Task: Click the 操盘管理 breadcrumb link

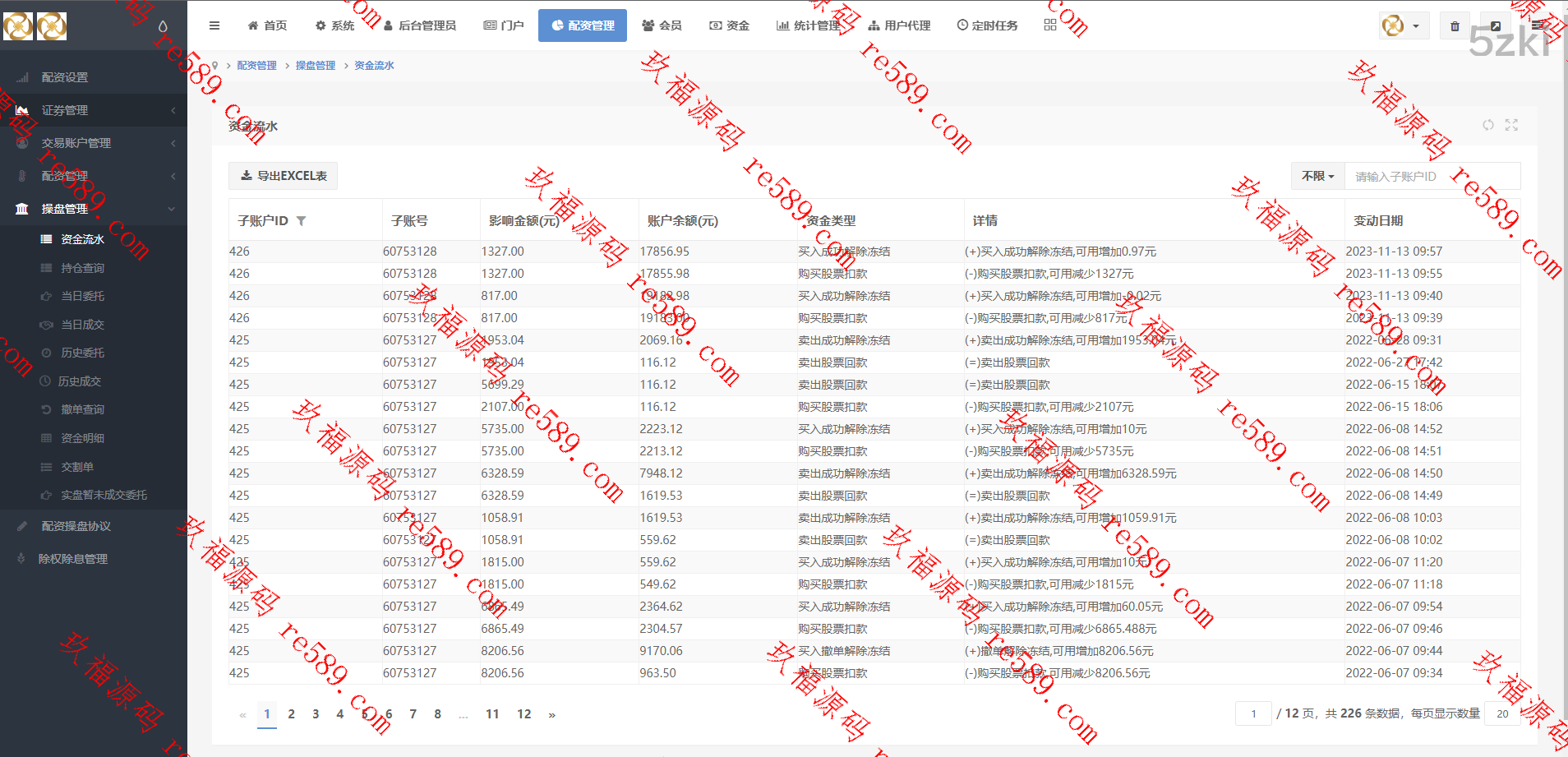Action: pyautogui.click(x=315, y=66)
